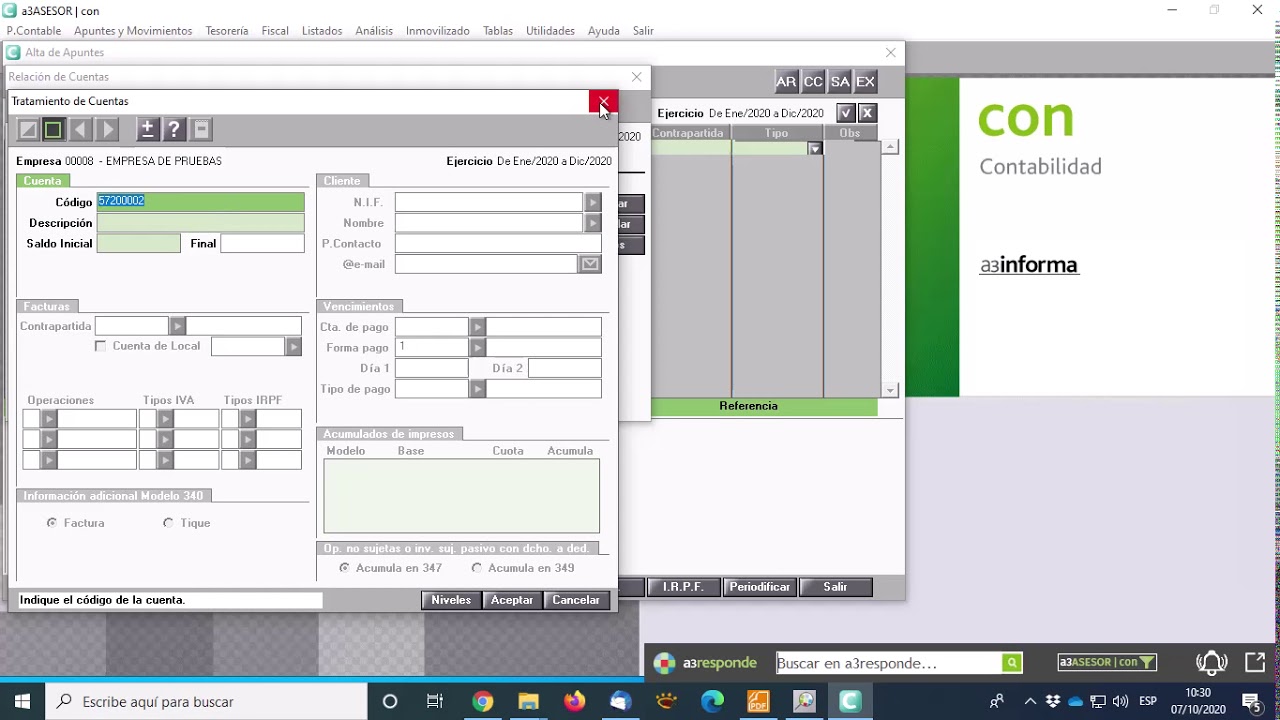1280x720 pixels.
Task: Open Firefox from the taskbar
Action: (x=574, y=701)
